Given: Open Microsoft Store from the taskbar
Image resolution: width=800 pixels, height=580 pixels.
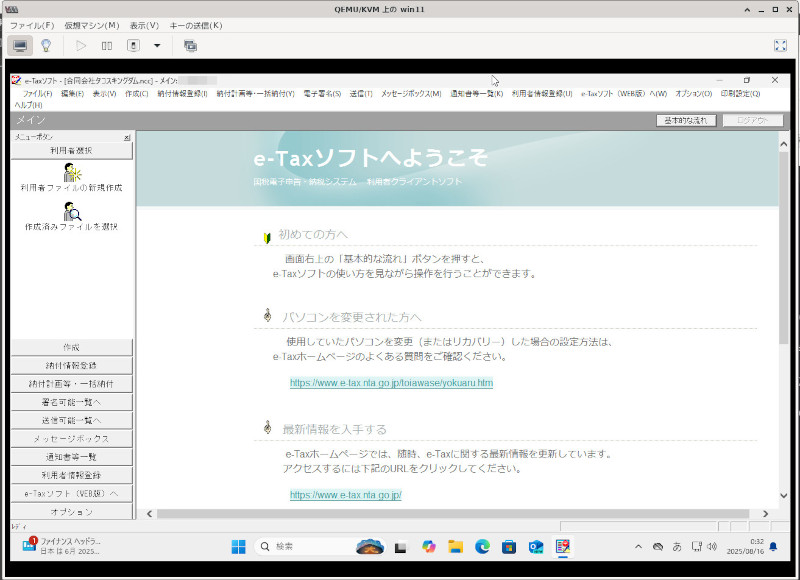Looking at the screenshot, I should (509, 547).
